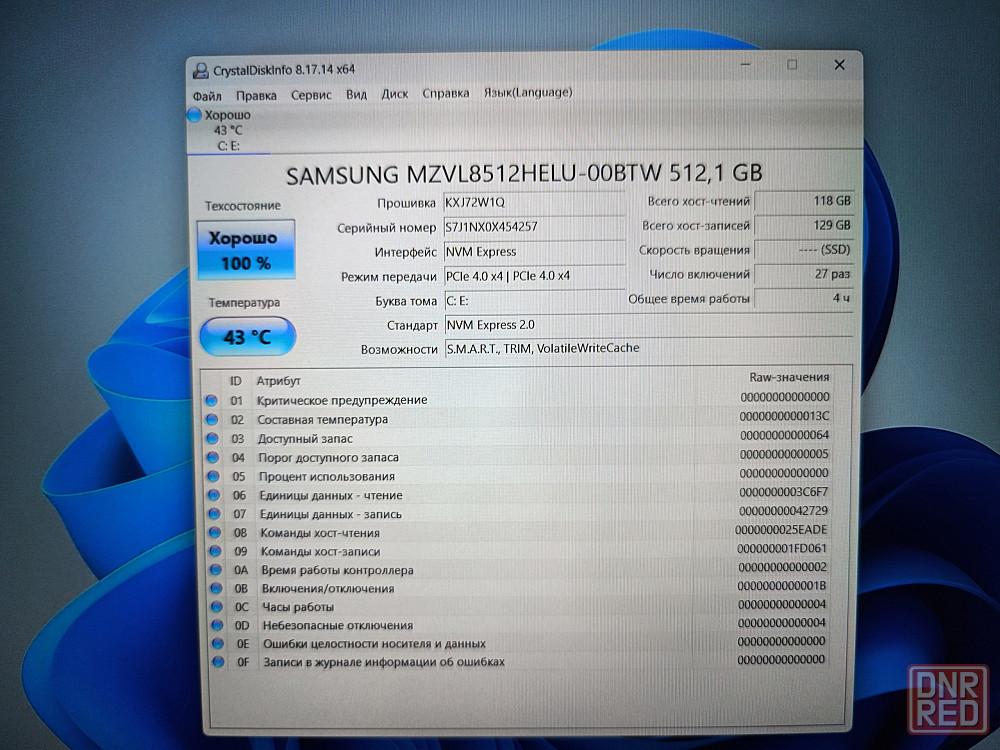Open the Сервис menu

(311, 95)
